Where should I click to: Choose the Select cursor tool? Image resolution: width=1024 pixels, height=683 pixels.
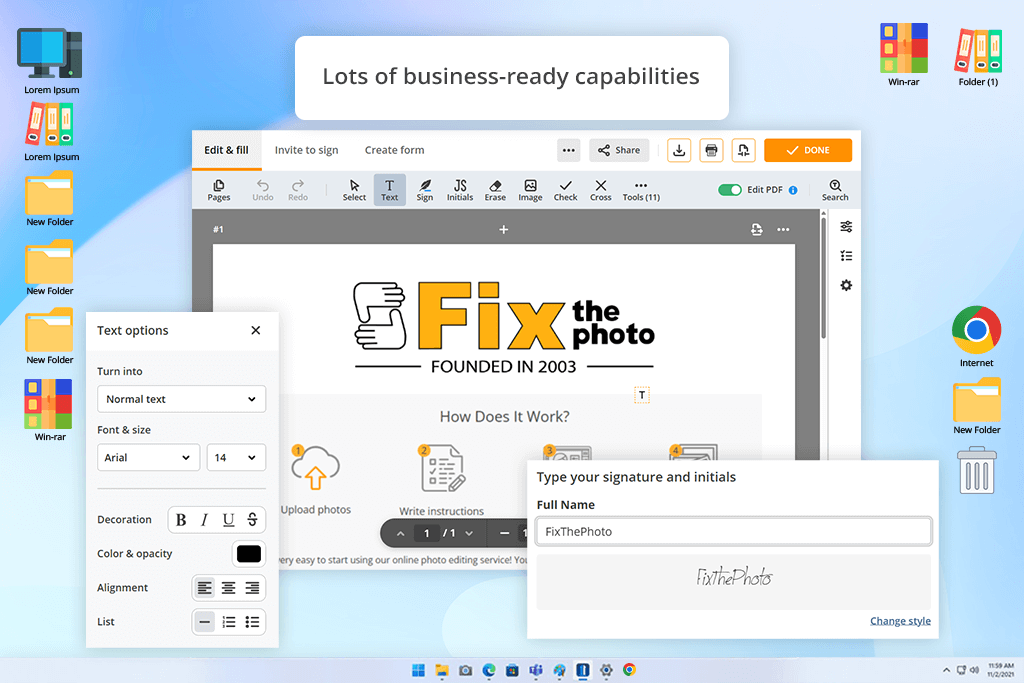(x=354, y=190)
